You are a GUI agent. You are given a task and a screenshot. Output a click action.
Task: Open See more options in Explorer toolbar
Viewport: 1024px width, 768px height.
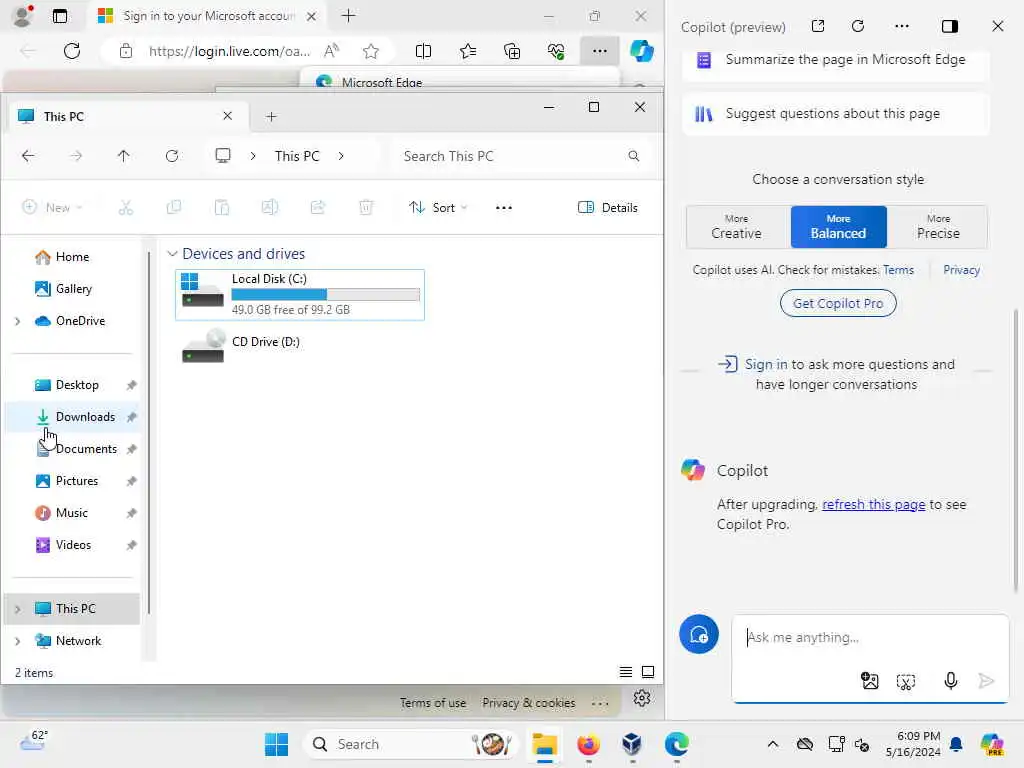(504, 208)
